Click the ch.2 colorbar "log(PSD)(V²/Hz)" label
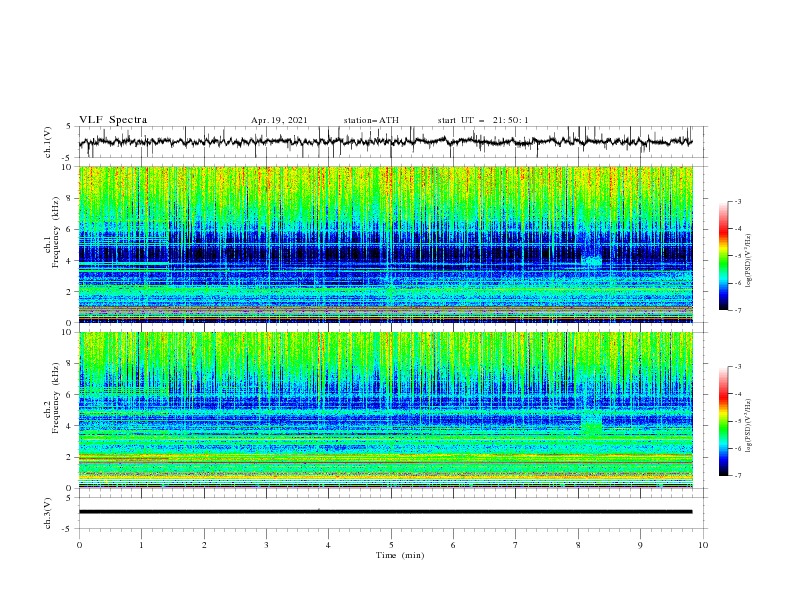This screenshot has height=612, width=792. (x=749, y=426)
